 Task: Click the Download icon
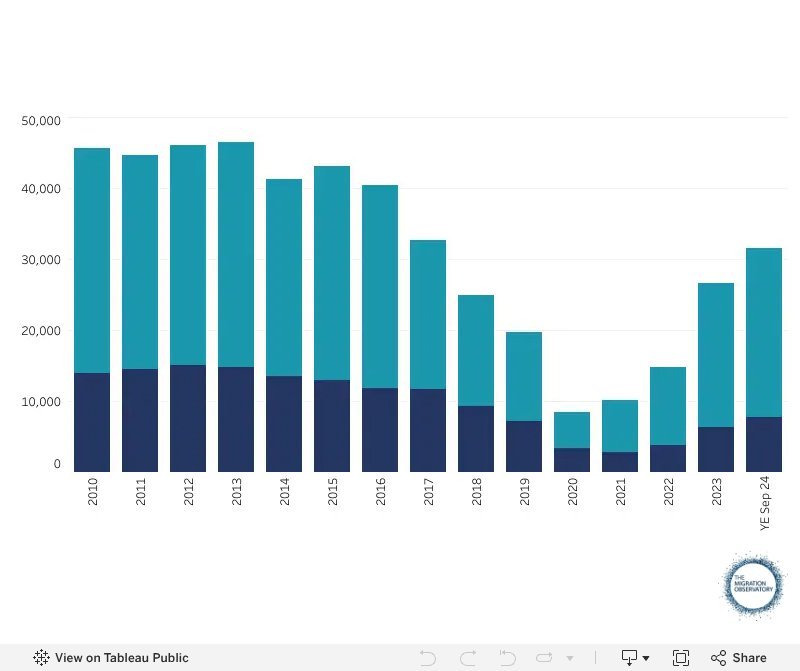point(630,658)
